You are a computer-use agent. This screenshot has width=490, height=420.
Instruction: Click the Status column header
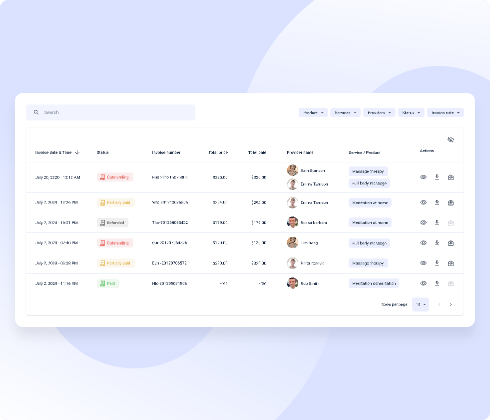[103, 152]
